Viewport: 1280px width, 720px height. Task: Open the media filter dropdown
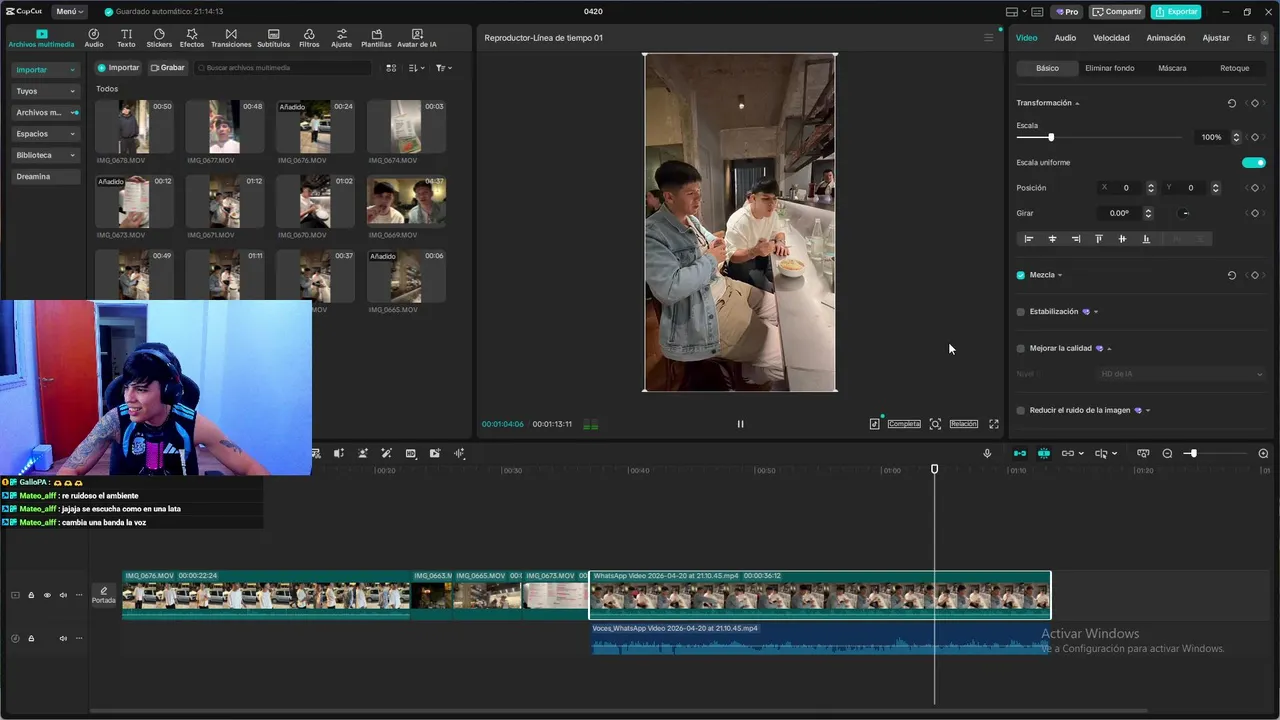coord(444,68)
